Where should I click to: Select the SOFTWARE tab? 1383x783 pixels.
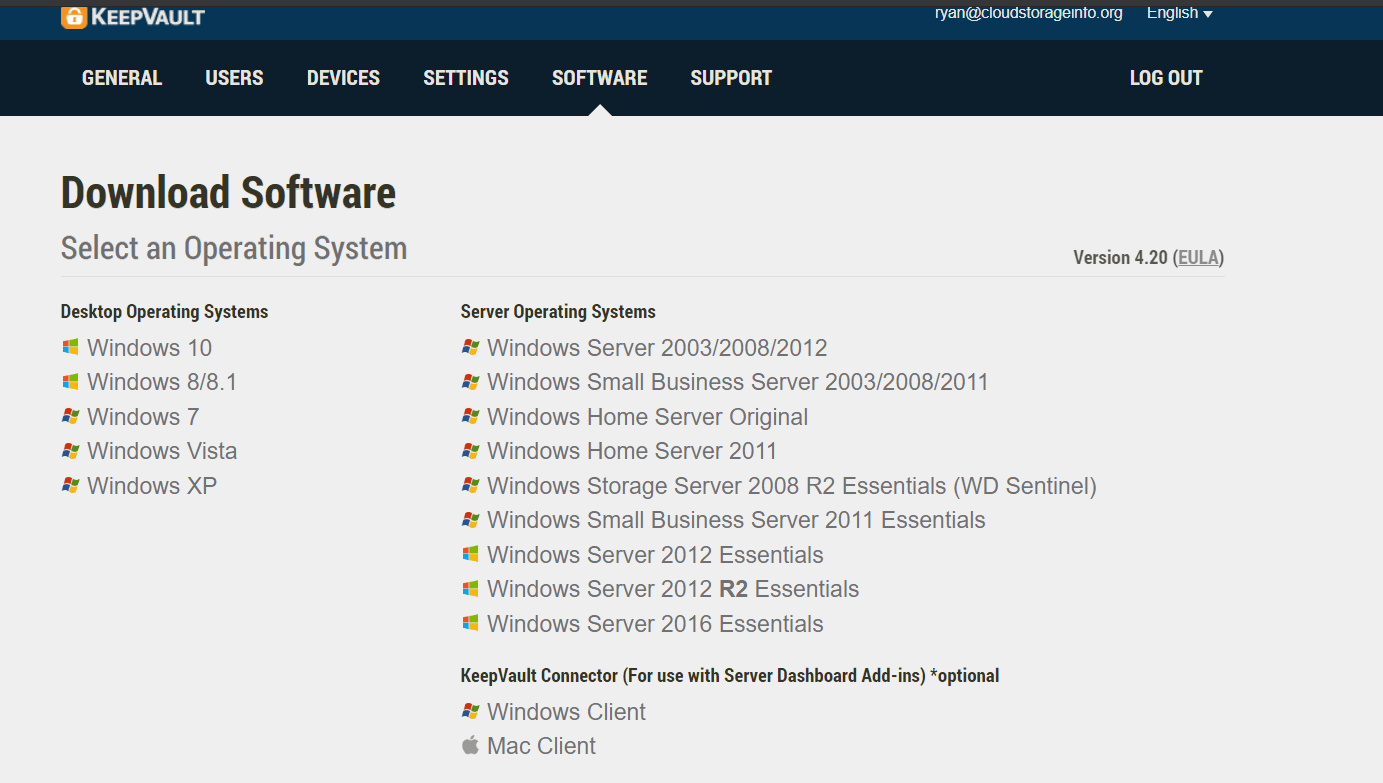[600, 78]
